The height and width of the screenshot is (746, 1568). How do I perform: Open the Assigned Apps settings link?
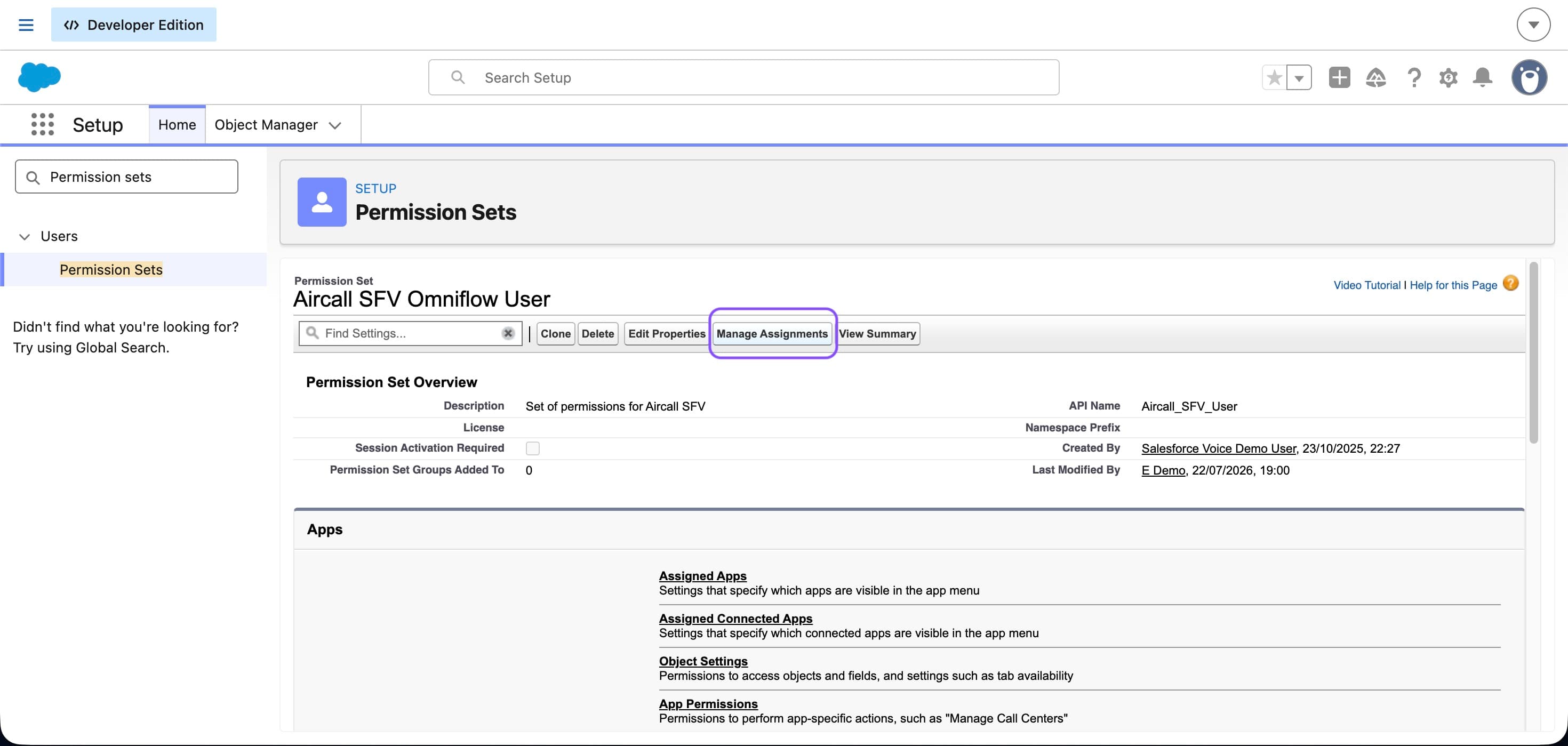coord(702,575)
